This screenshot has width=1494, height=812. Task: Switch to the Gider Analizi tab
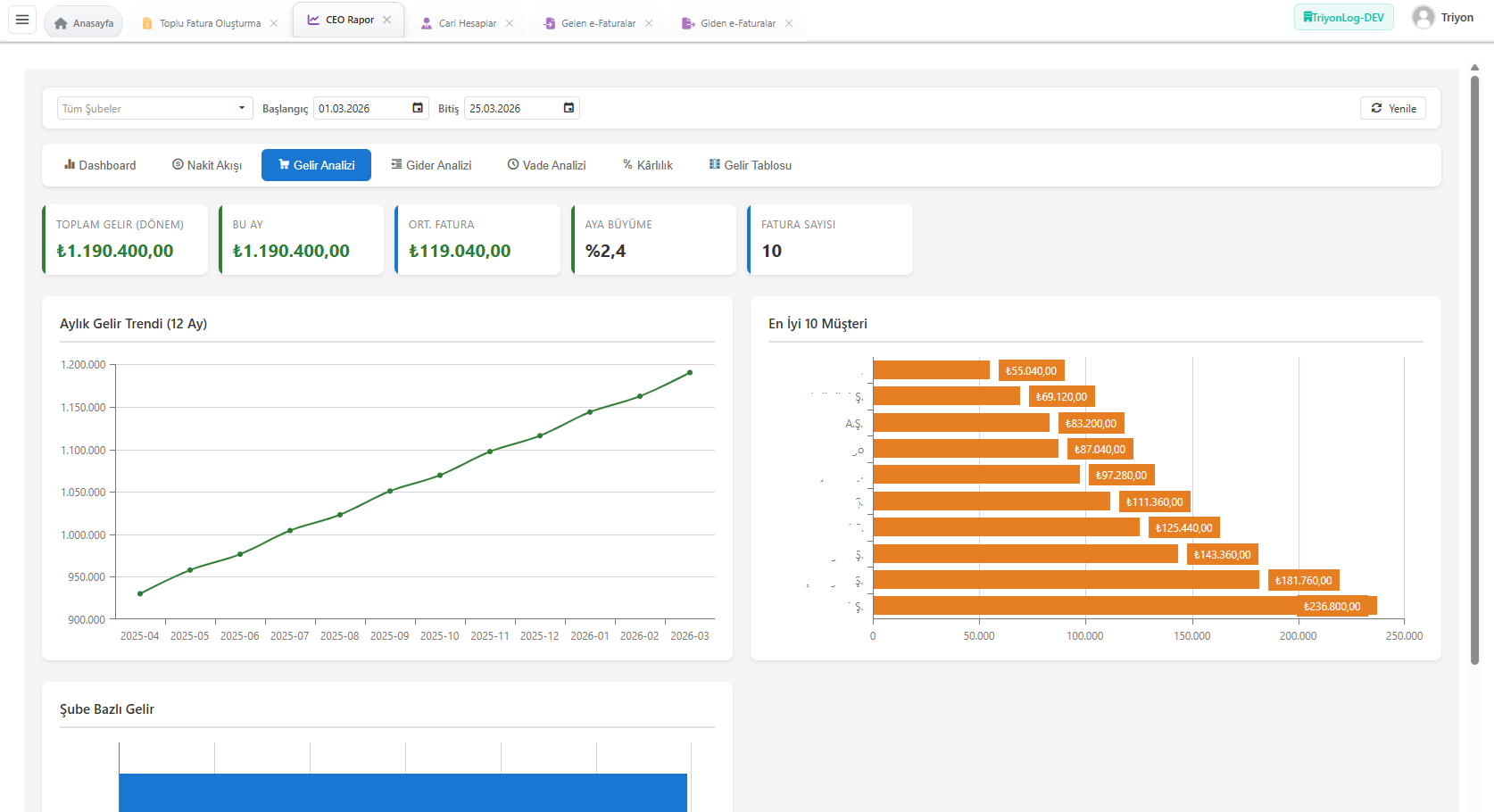coord(431,165)
